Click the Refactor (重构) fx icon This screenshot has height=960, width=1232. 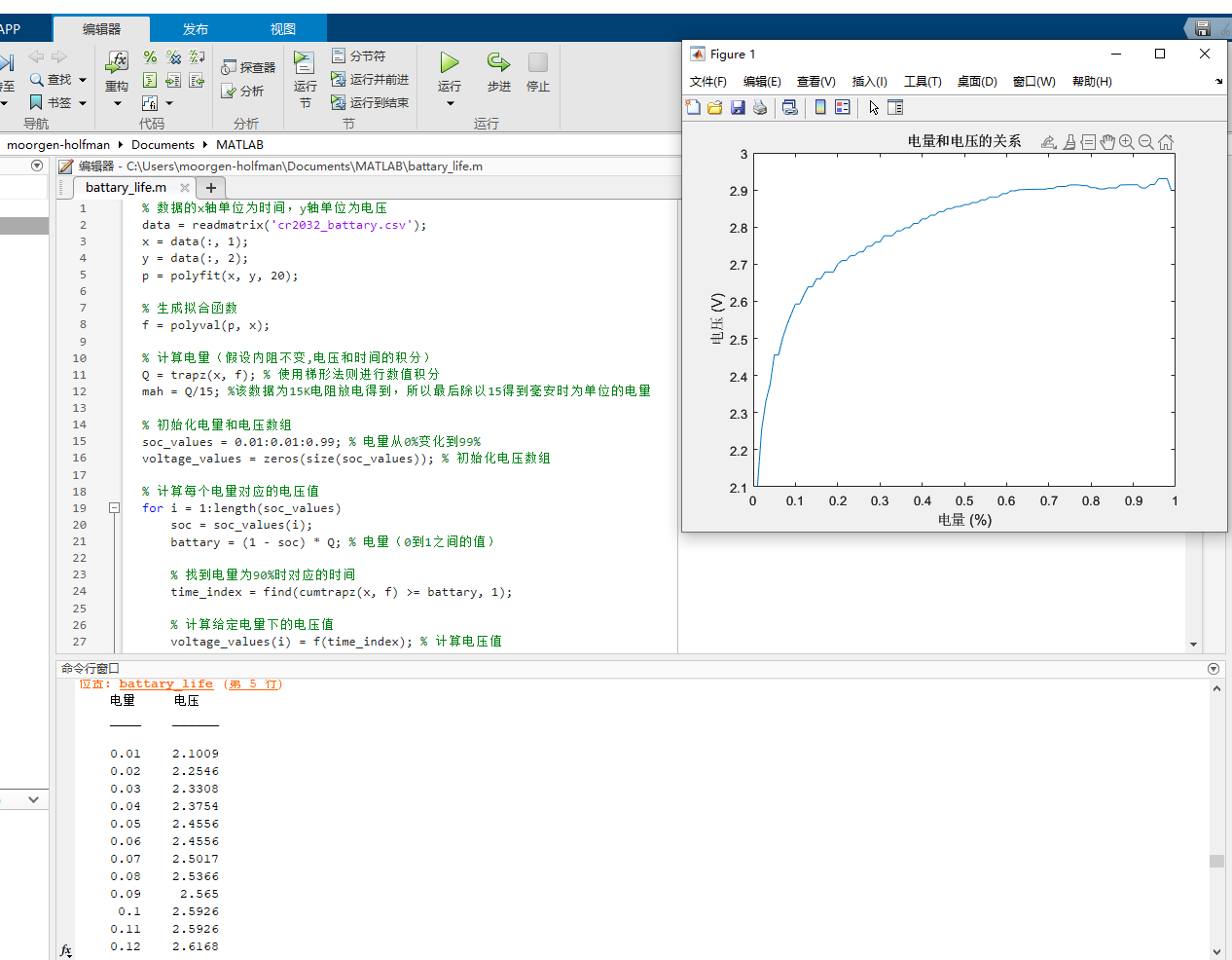[x=117, y=61]
